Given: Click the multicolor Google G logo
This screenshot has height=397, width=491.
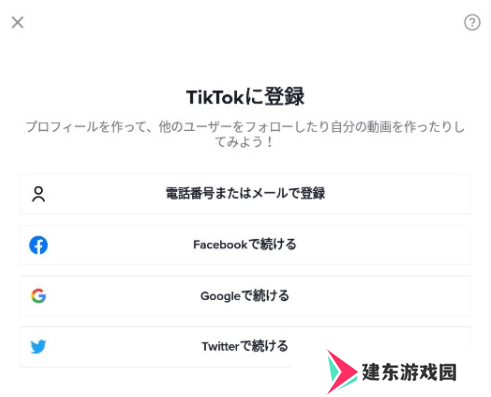Looking at the screenshot, I should pos(38,296).
